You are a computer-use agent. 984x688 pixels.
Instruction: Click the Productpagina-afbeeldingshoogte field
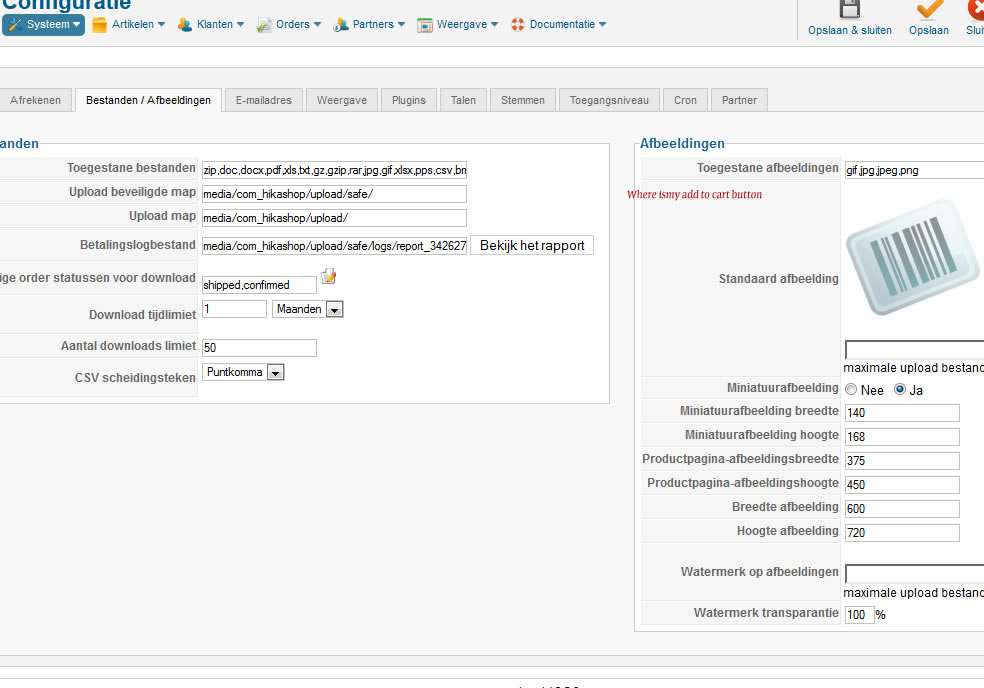click(902, 485)
